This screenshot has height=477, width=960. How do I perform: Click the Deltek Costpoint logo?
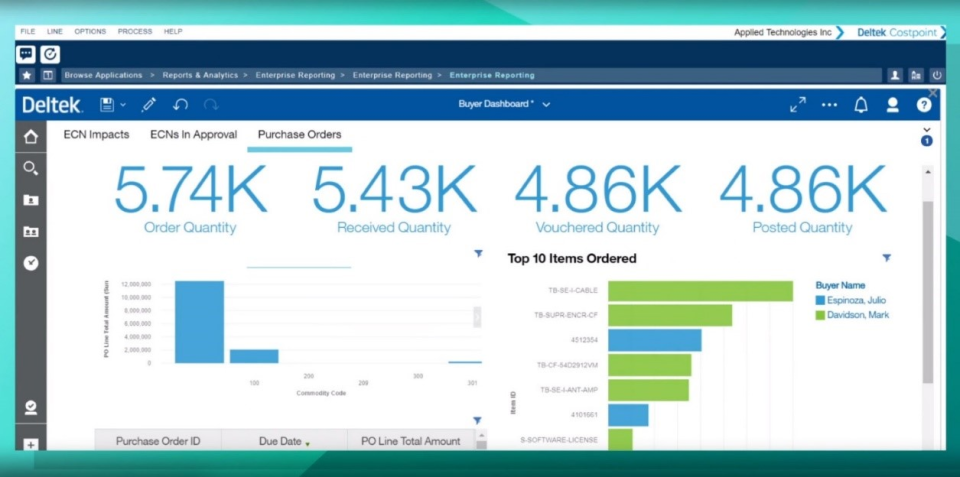(897, 32)
